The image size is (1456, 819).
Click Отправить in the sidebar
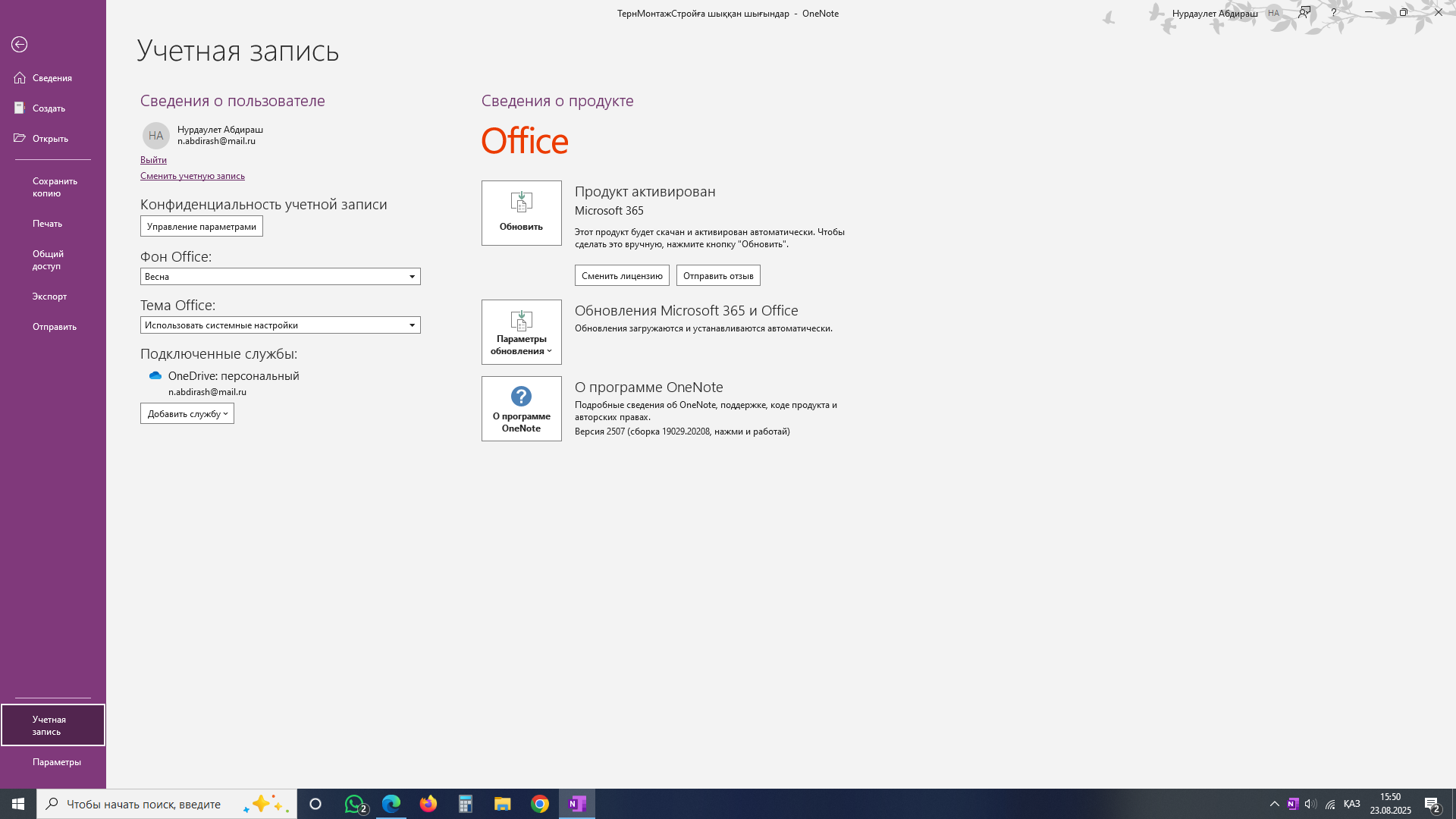coord(53,327)
